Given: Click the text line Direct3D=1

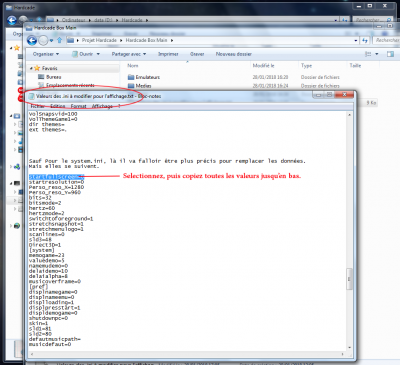Looking at the screenshot, I should pyautogui.click(x=45, y=245).
